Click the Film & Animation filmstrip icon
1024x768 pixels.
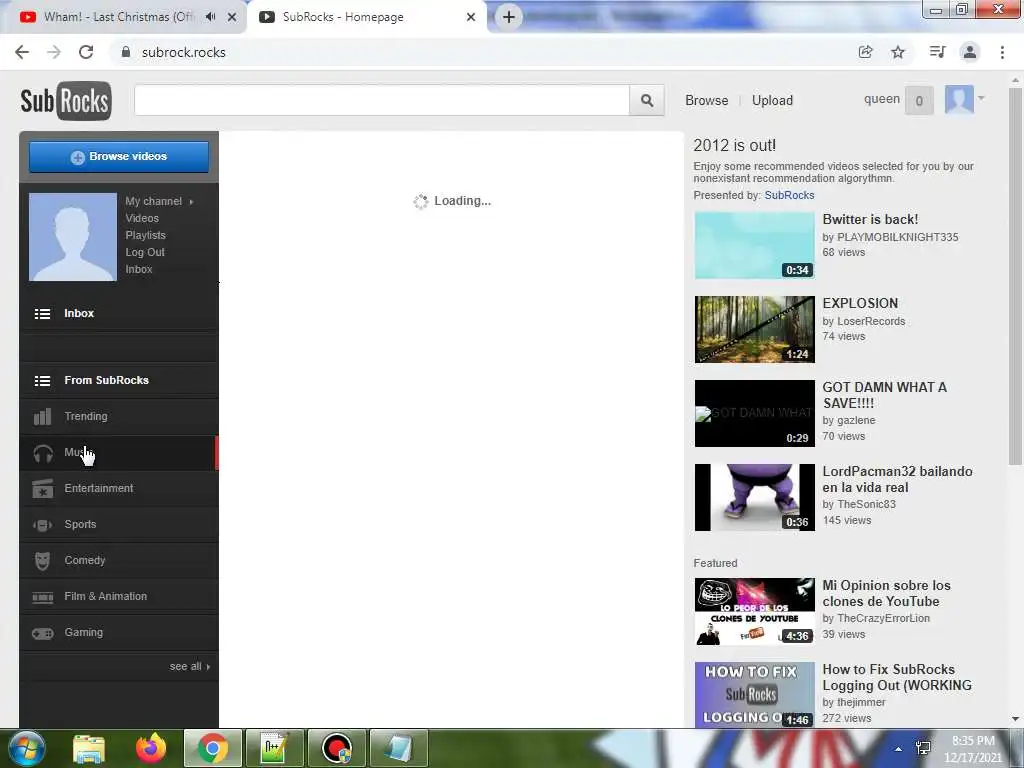point(43,597)
